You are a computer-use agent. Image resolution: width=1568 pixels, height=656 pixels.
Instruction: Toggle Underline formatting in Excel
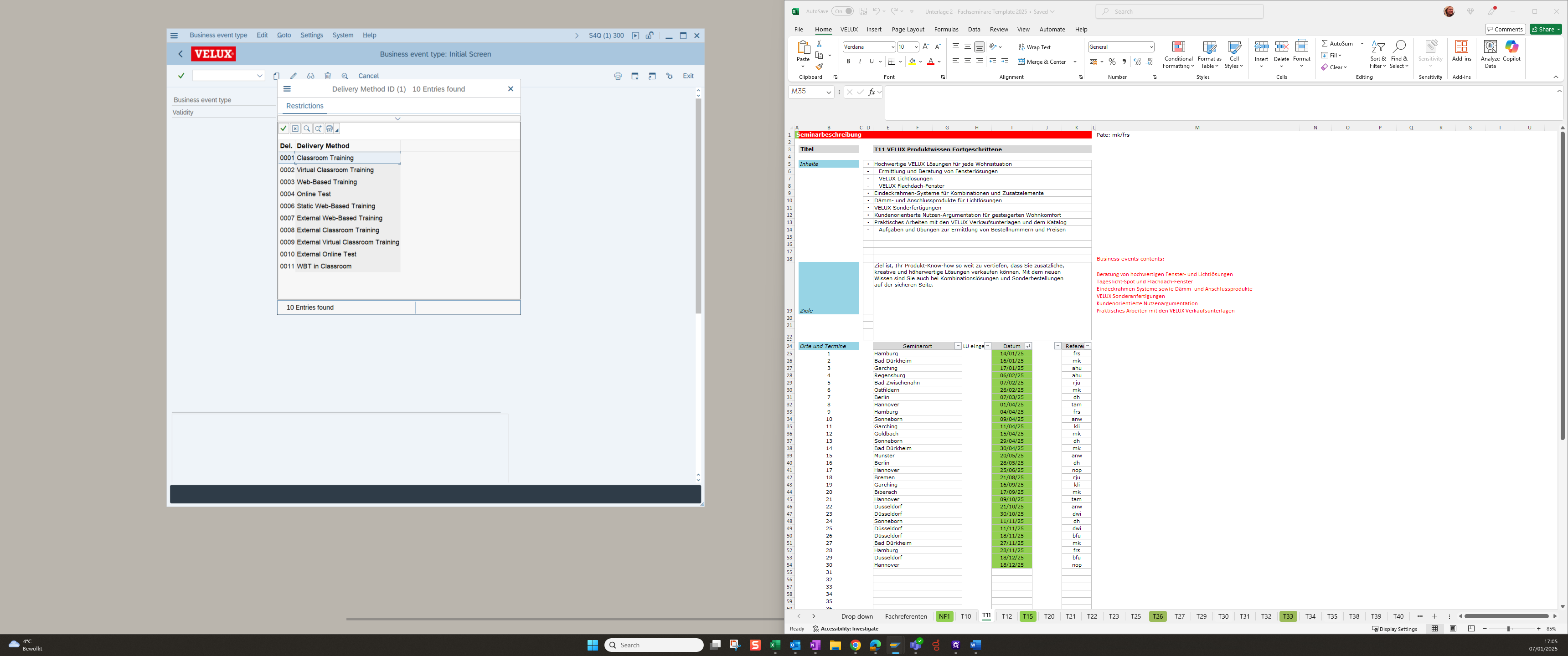coord(871,61)
